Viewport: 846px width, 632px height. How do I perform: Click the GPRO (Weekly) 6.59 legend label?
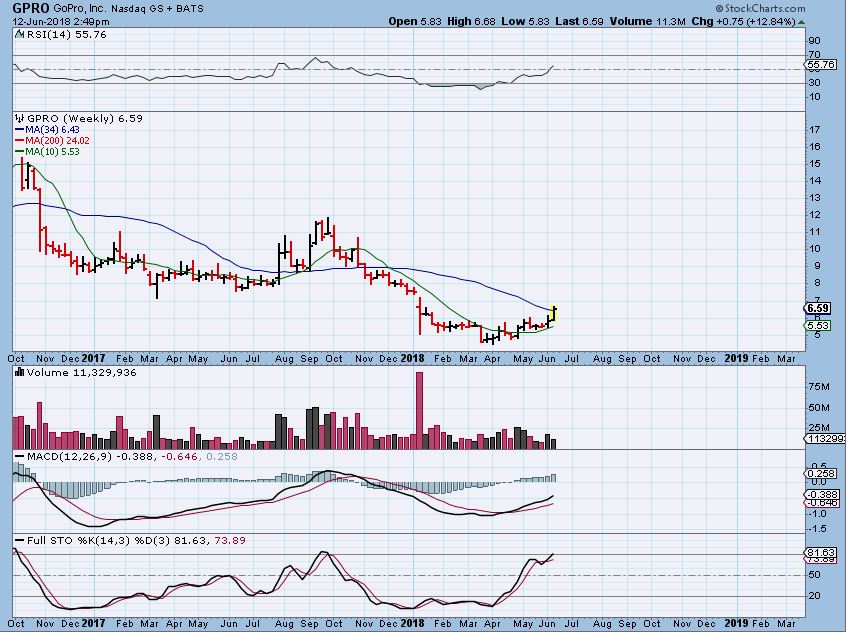(85, 118)
